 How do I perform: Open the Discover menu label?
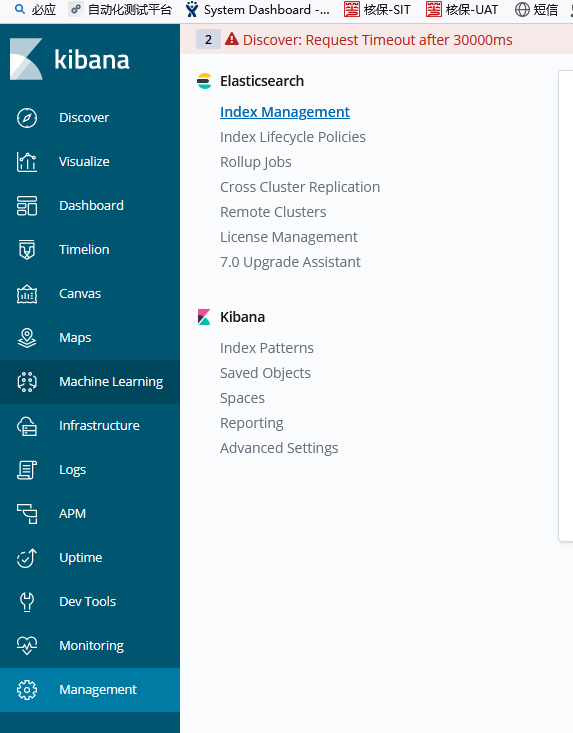(x=84, y=118)
